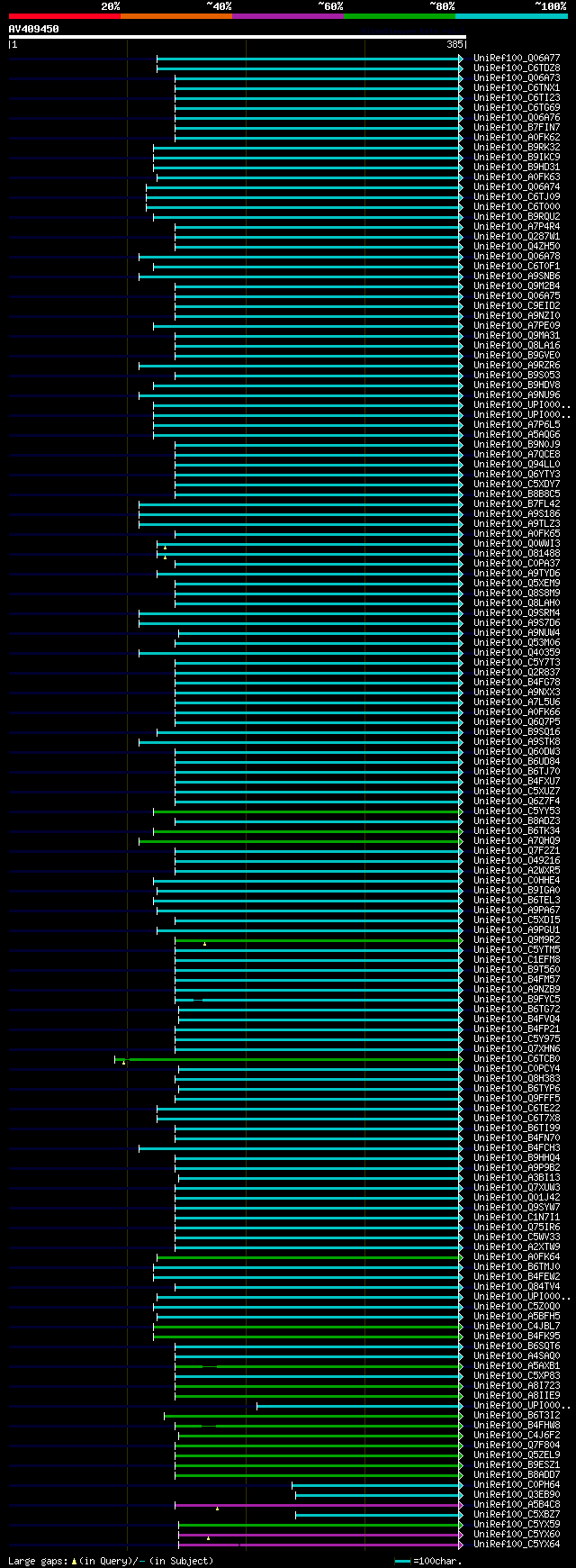Screen dimensions: 576x1568
Task: Select the UniRef100_Q8H383 label
Action: point(517,1078)
